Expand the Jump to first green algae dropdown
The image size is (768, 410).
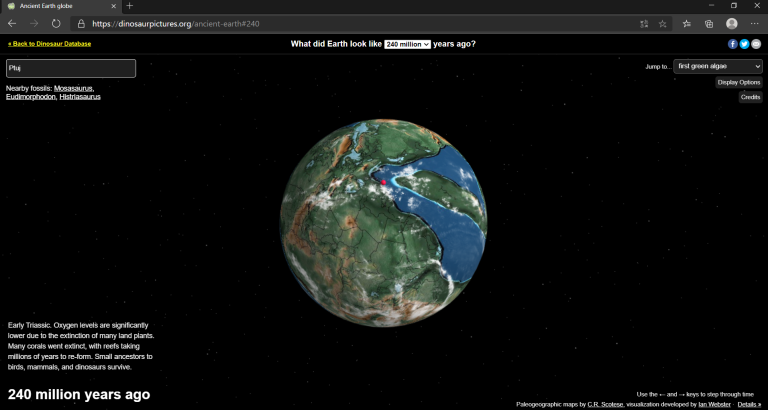pyautogui.click(x=717, y=66)
